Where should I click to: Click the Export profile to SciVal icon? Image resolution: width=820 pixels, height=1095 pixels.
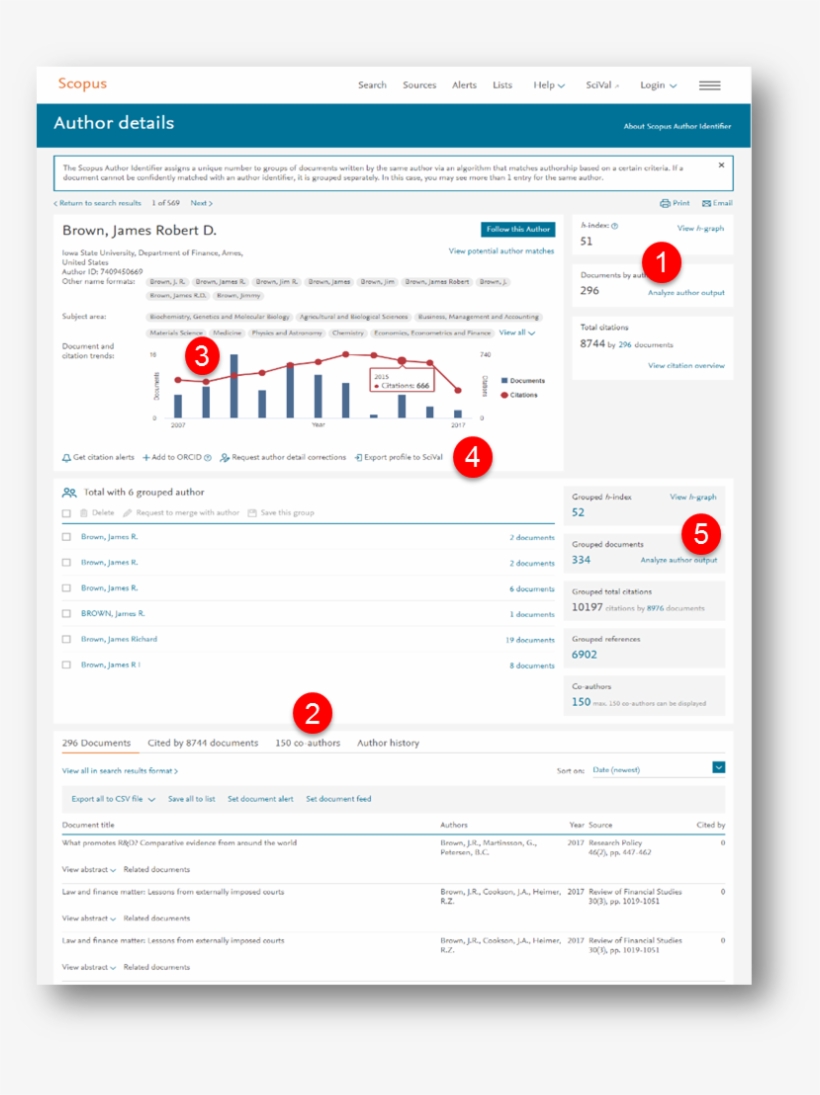tap(358, 458)
